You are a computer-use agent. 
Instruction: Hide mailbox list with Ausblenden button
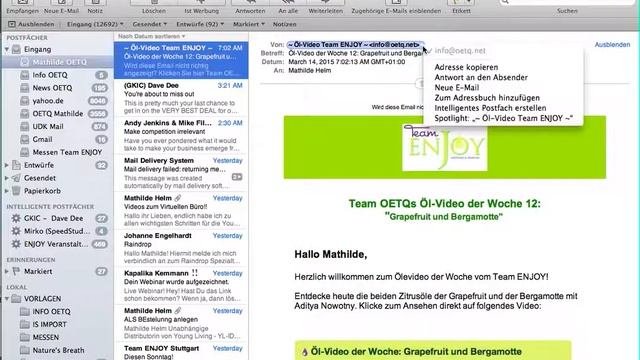pyautogui.click(x=31, y=24)
